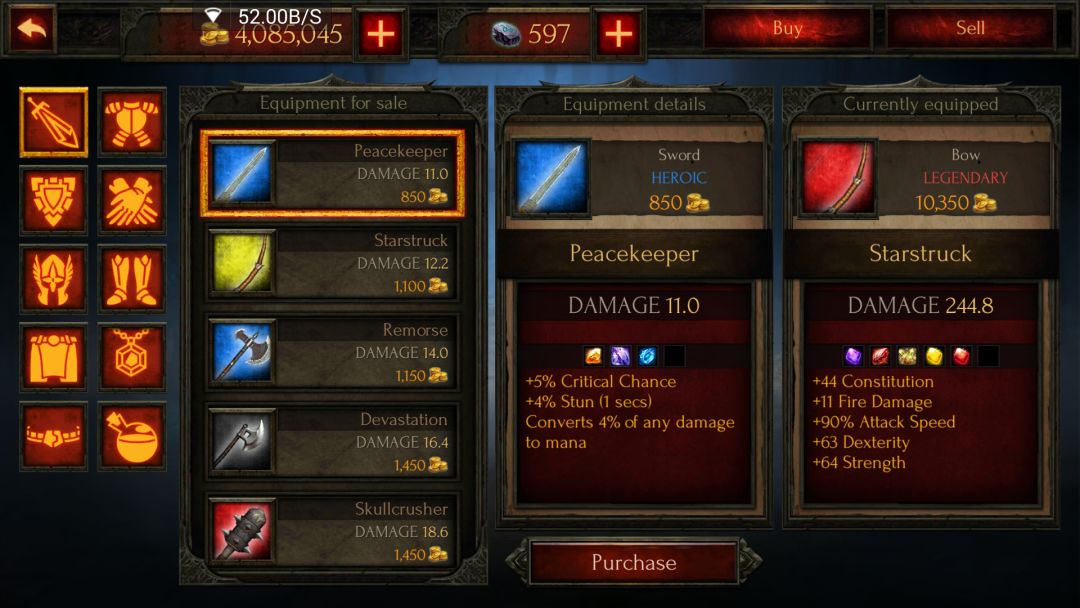
Task: Choose Devastation axe for 1,450 gold
Action: click(333, 443)
